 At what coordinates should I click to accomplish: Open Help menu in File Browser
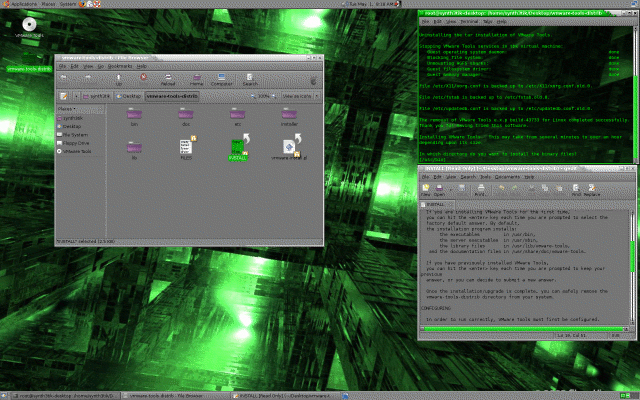coord(141,66)
